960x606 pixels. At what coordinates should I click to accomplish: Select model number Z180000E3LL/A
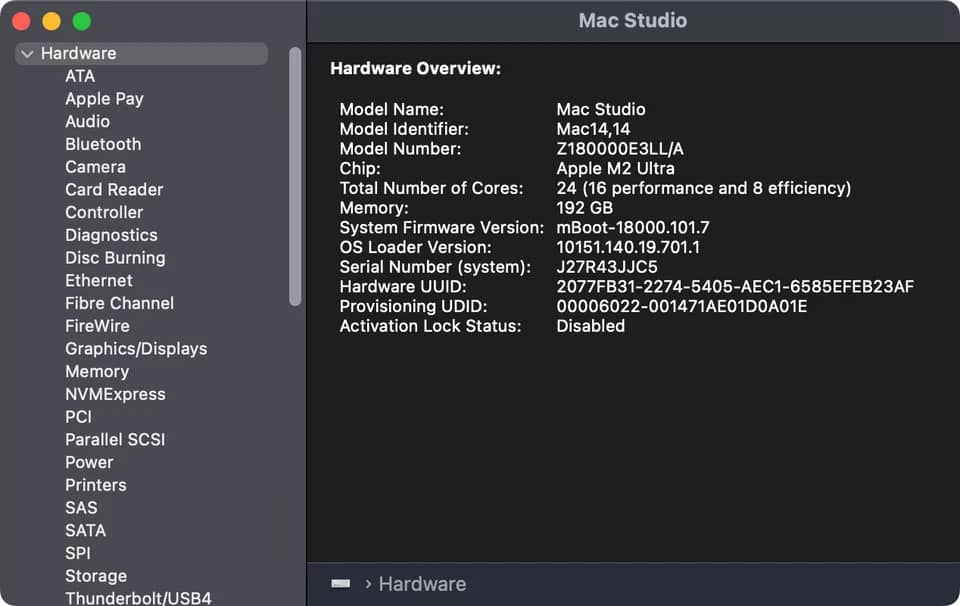click(x=620, y=149)
